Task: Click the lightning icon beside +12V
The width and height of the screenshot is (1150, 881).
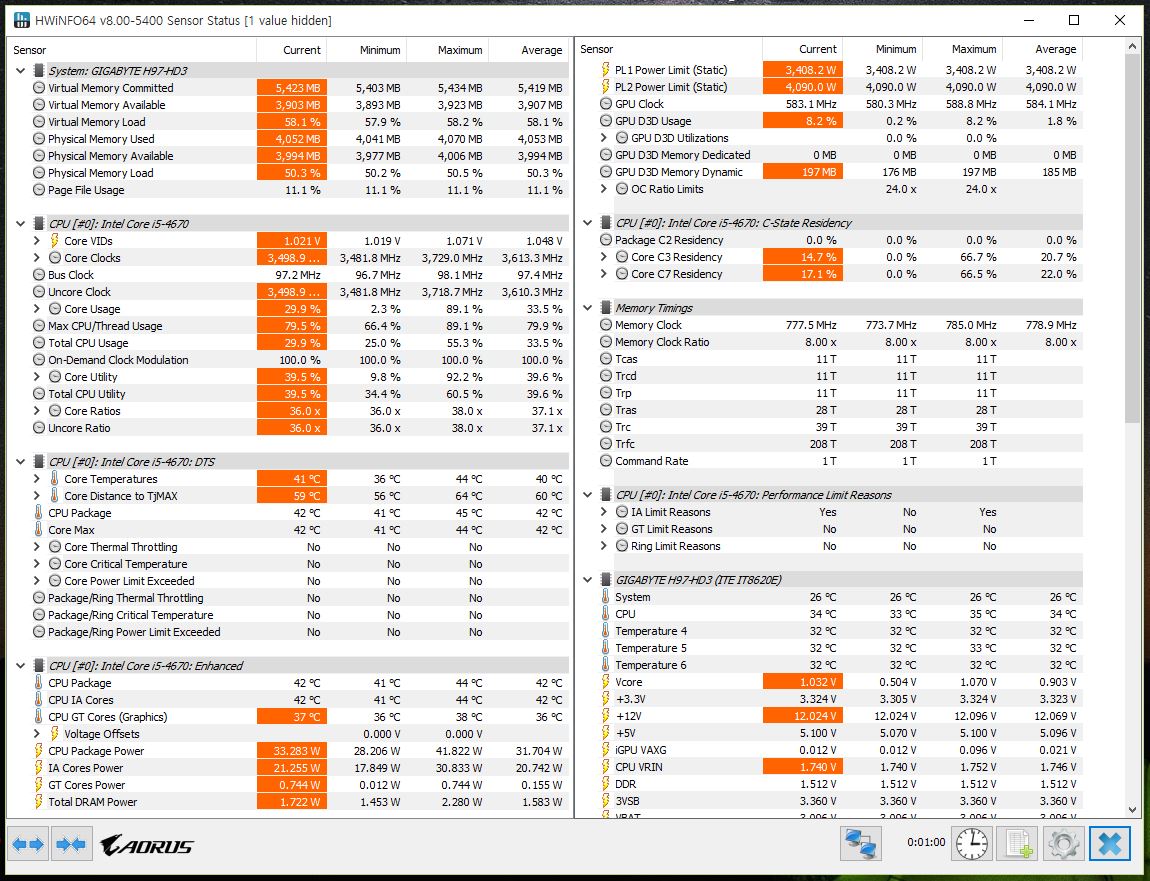Action: click(x=606, y=716)
